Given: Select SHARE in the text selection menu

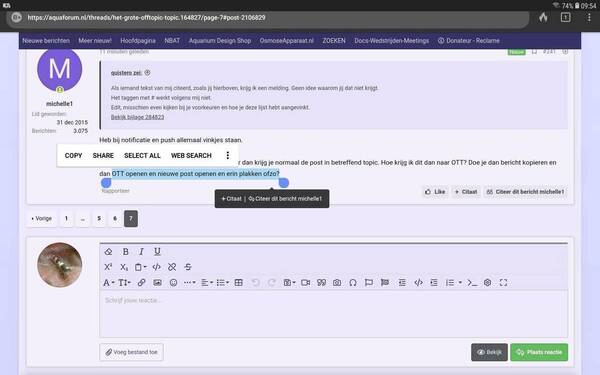Looking at the screenshot, I should (103, 155).
